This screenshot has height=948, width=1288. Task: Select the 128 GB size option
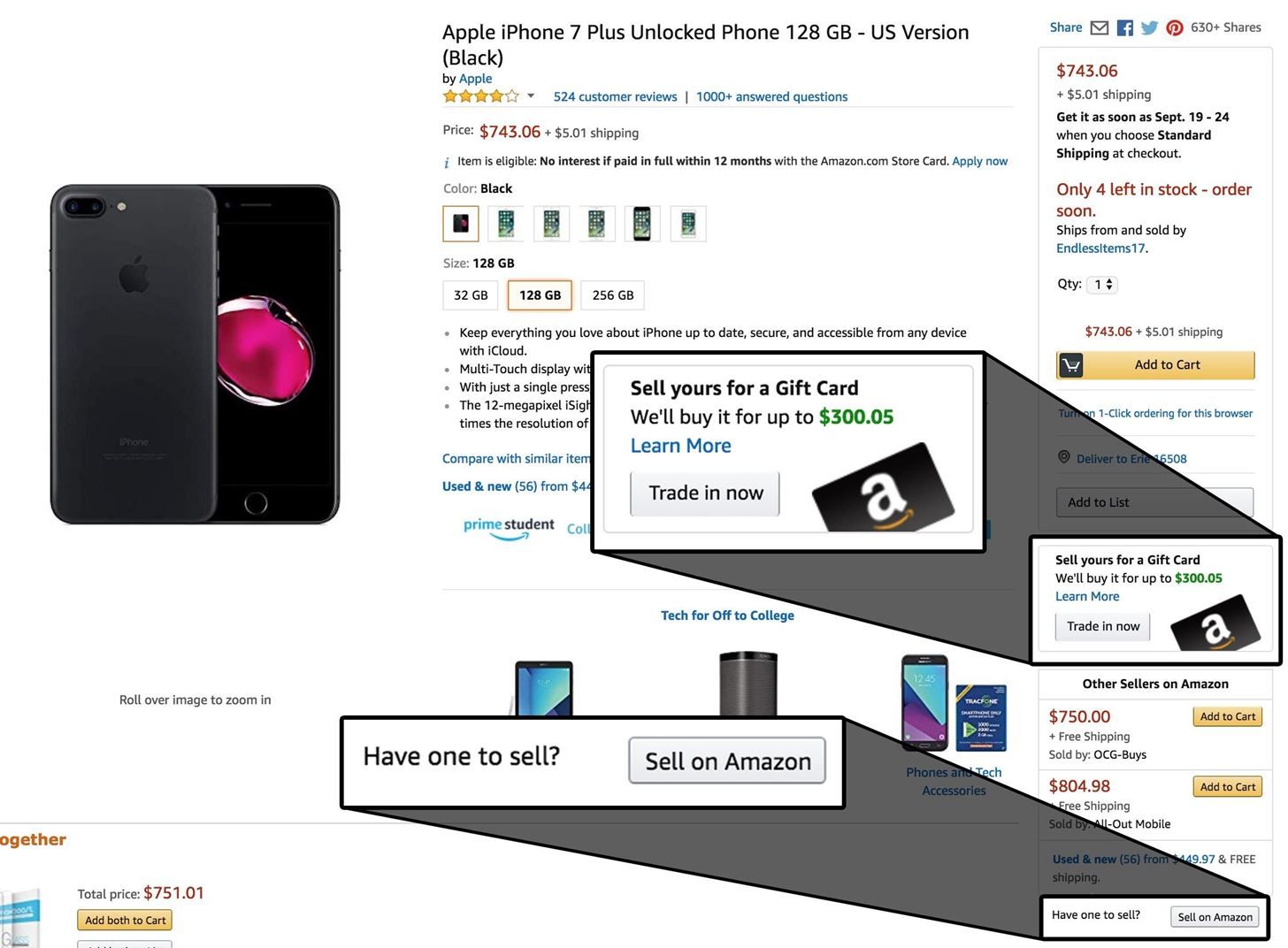point(540,295)
